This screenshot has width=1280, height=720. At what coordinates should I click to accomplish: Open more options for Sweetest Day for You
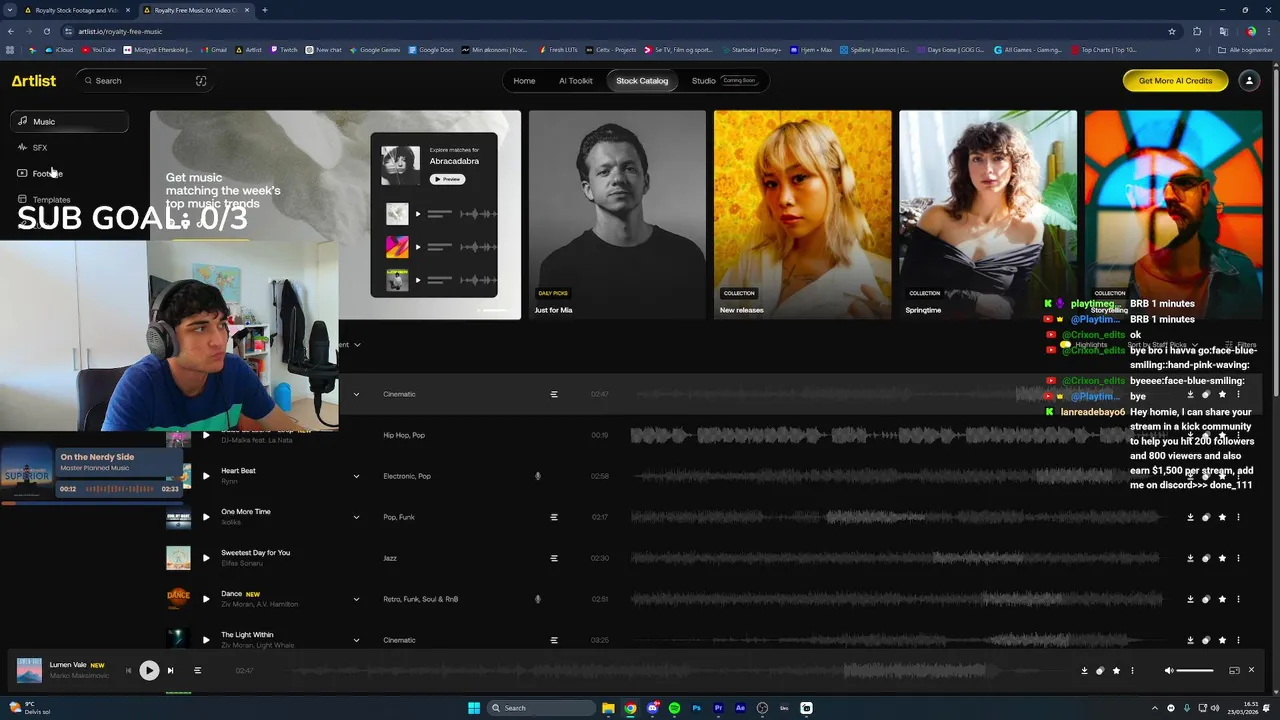click(x=1238, y=558)
